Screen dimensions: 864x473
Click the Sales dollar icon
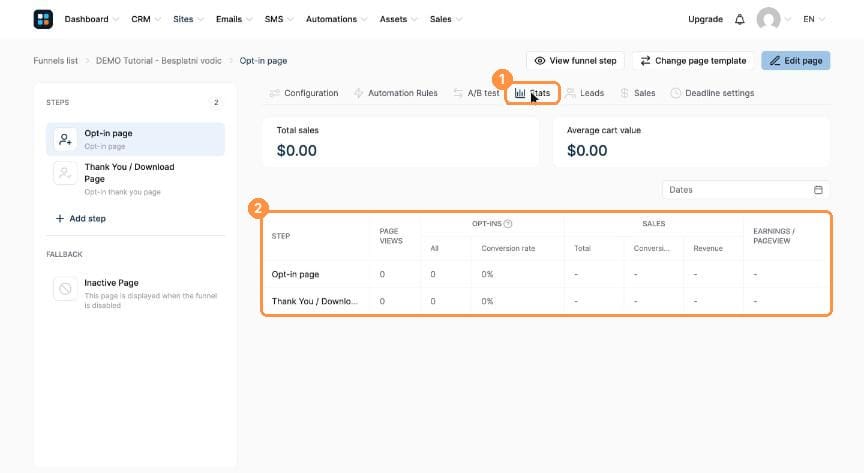click(x=624, y=93)
